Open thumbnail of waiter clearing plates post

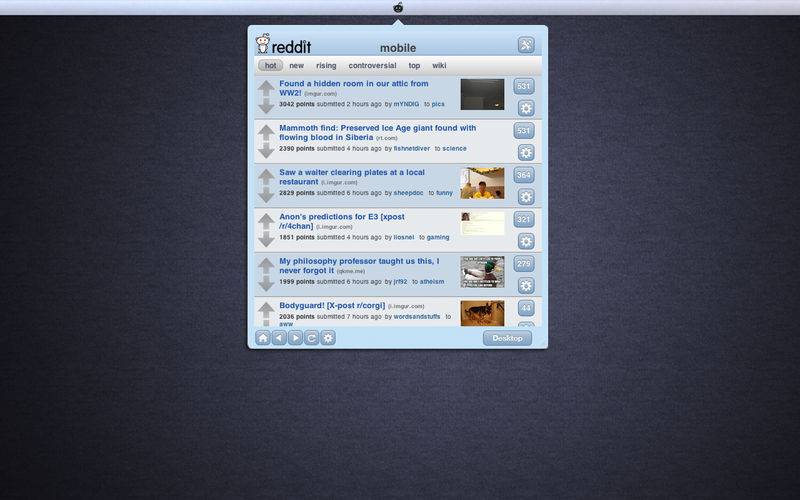(482, 183)
